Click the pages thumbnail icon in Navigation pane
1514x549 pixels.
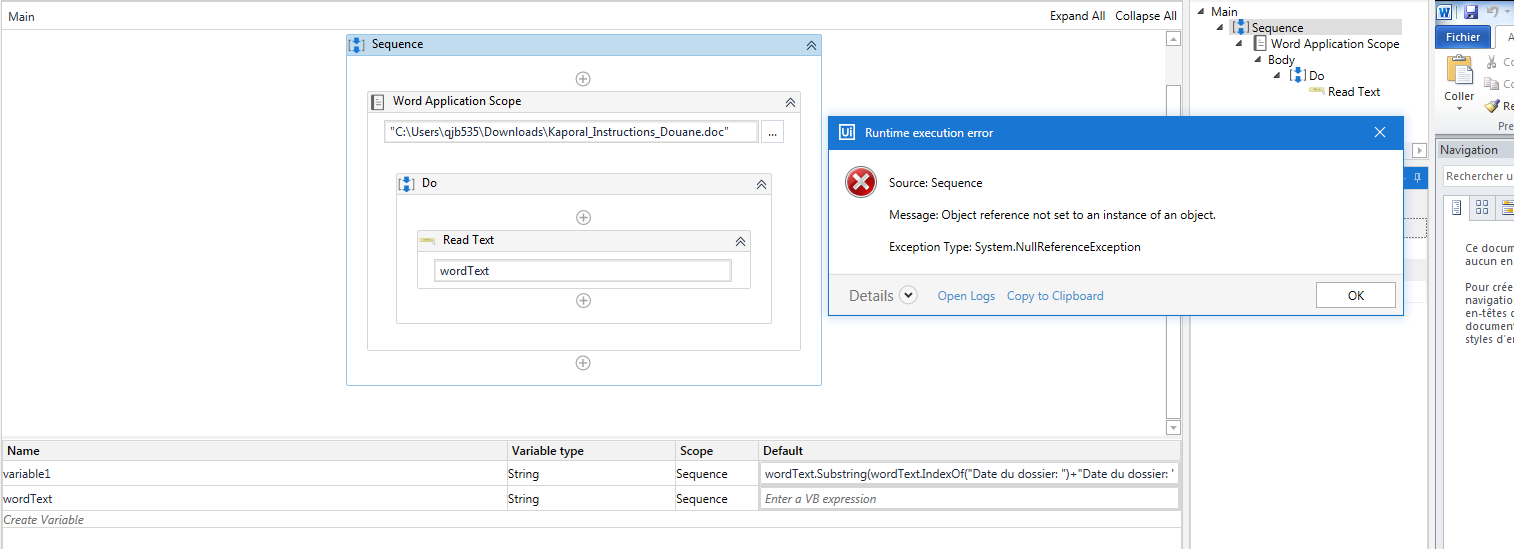(x=1482, y=207)
